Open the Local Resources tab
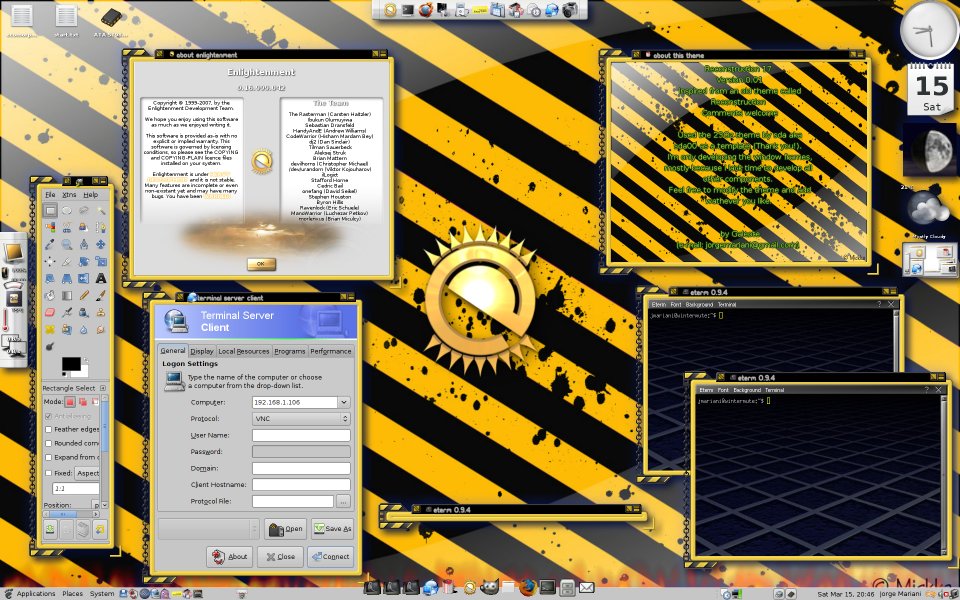 point(244,351)
